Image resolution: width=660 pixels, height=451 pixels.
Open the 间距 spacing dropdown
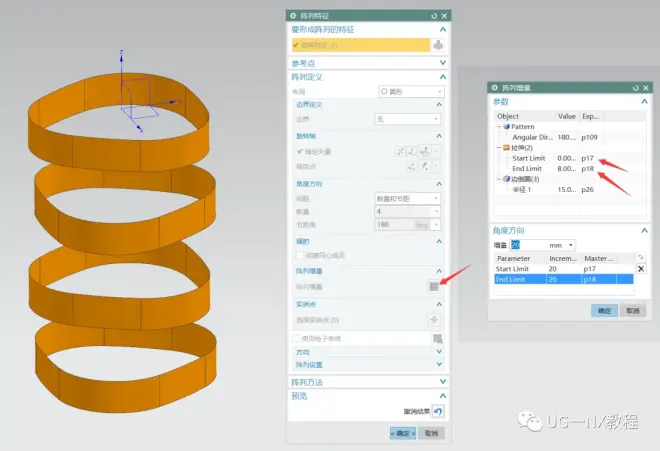click(x=408, y=198)
